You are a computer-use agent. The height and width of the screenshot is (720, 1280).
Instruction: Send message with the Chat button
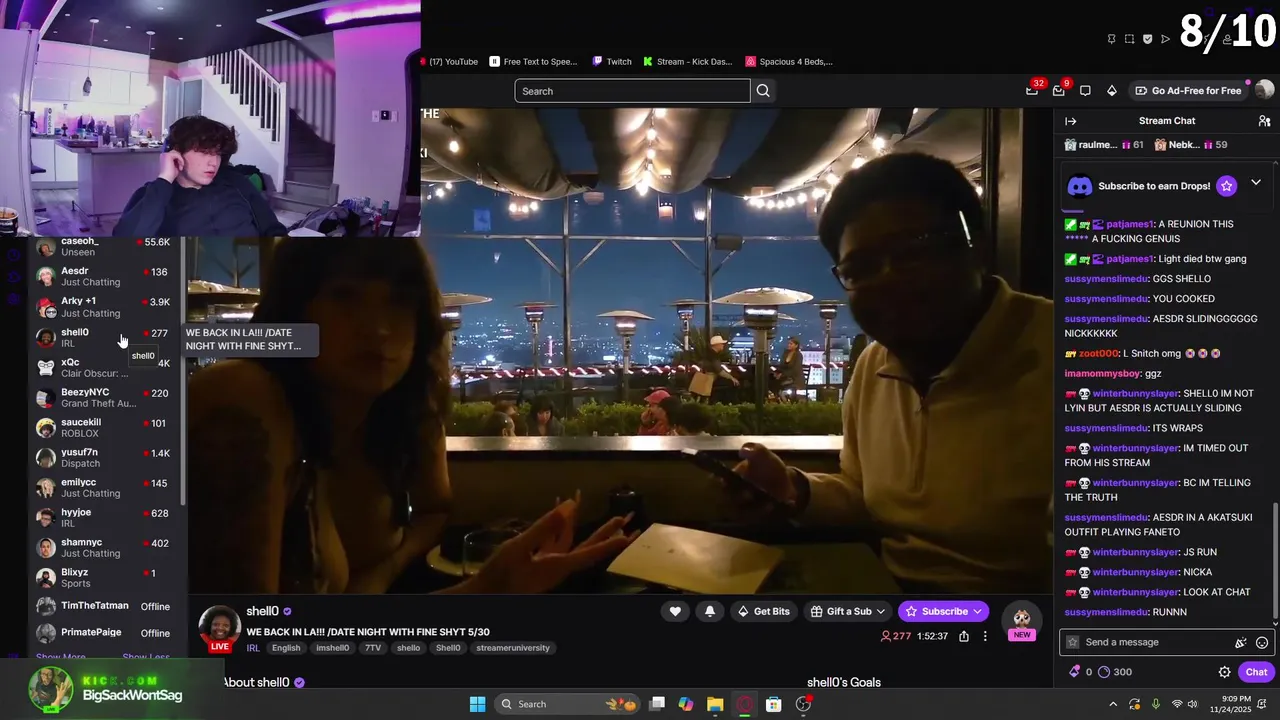point(1256,672)
